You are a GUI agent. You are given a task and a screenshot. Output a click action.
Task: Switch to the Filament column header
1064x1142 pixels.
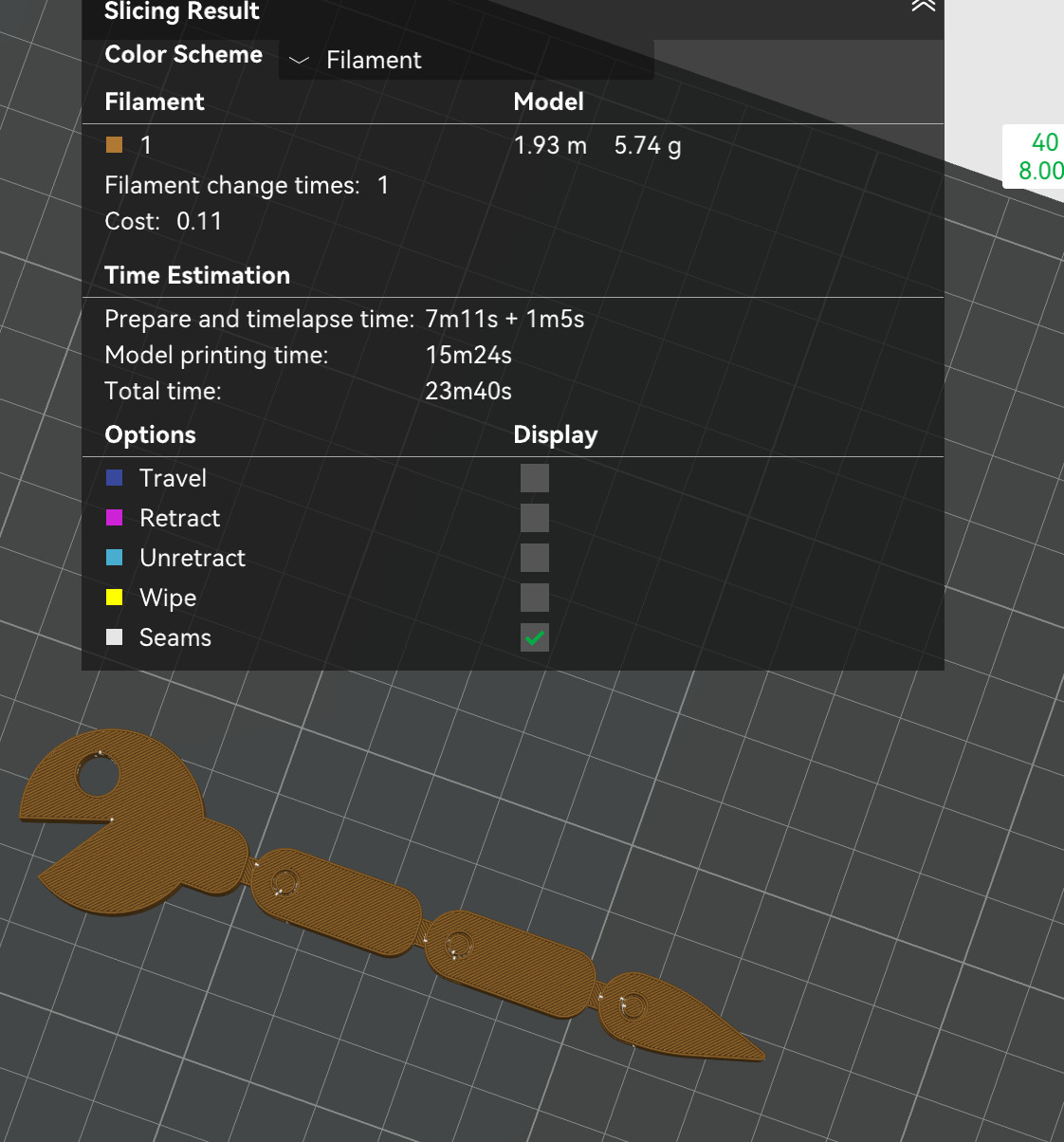pos(154,101)
